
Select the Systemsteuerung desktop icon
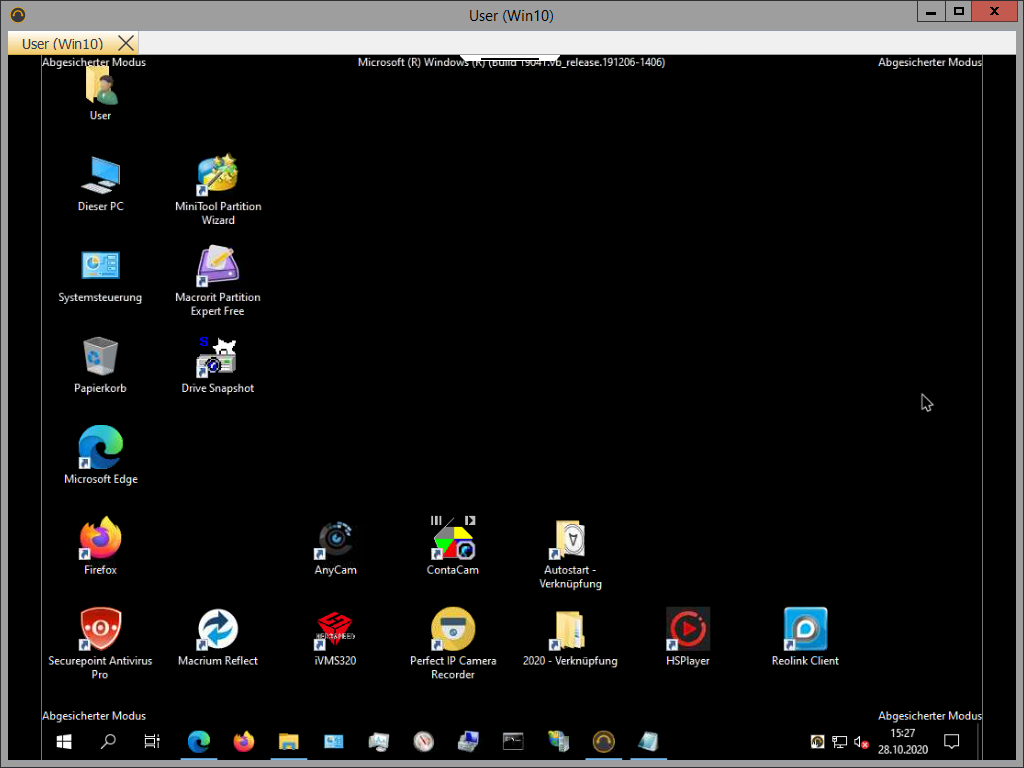(100, 268)
